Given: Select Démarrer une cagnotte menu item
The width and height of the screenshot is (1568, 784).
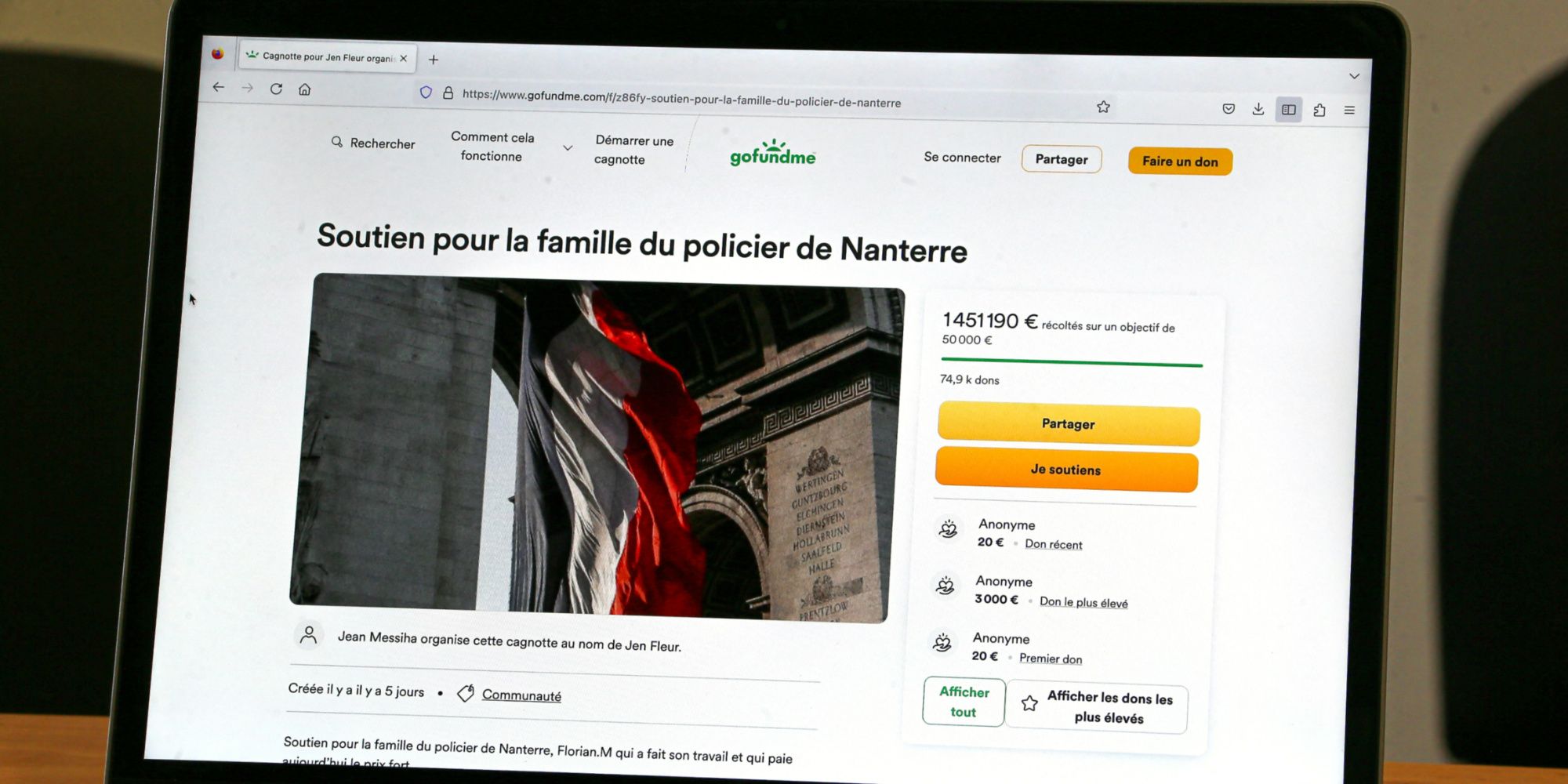Looking at the screenshot, I should [x=633, y=150].
